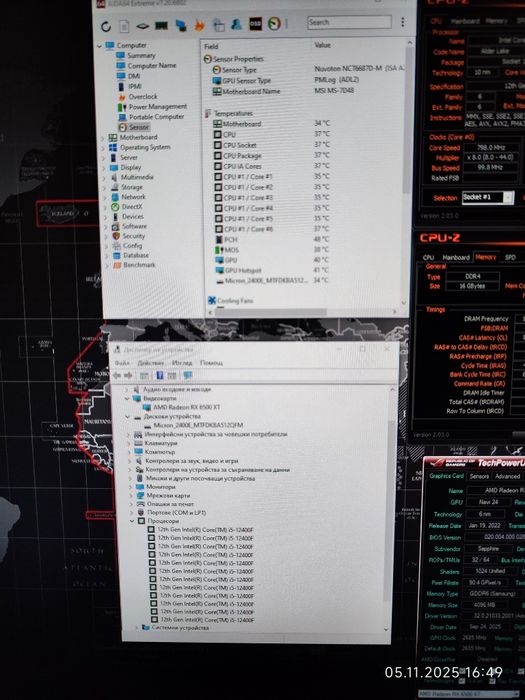This screenshot has width=525, height=700.
Task: Open the Действие menu in Device Manager
Action: (150, 363)
